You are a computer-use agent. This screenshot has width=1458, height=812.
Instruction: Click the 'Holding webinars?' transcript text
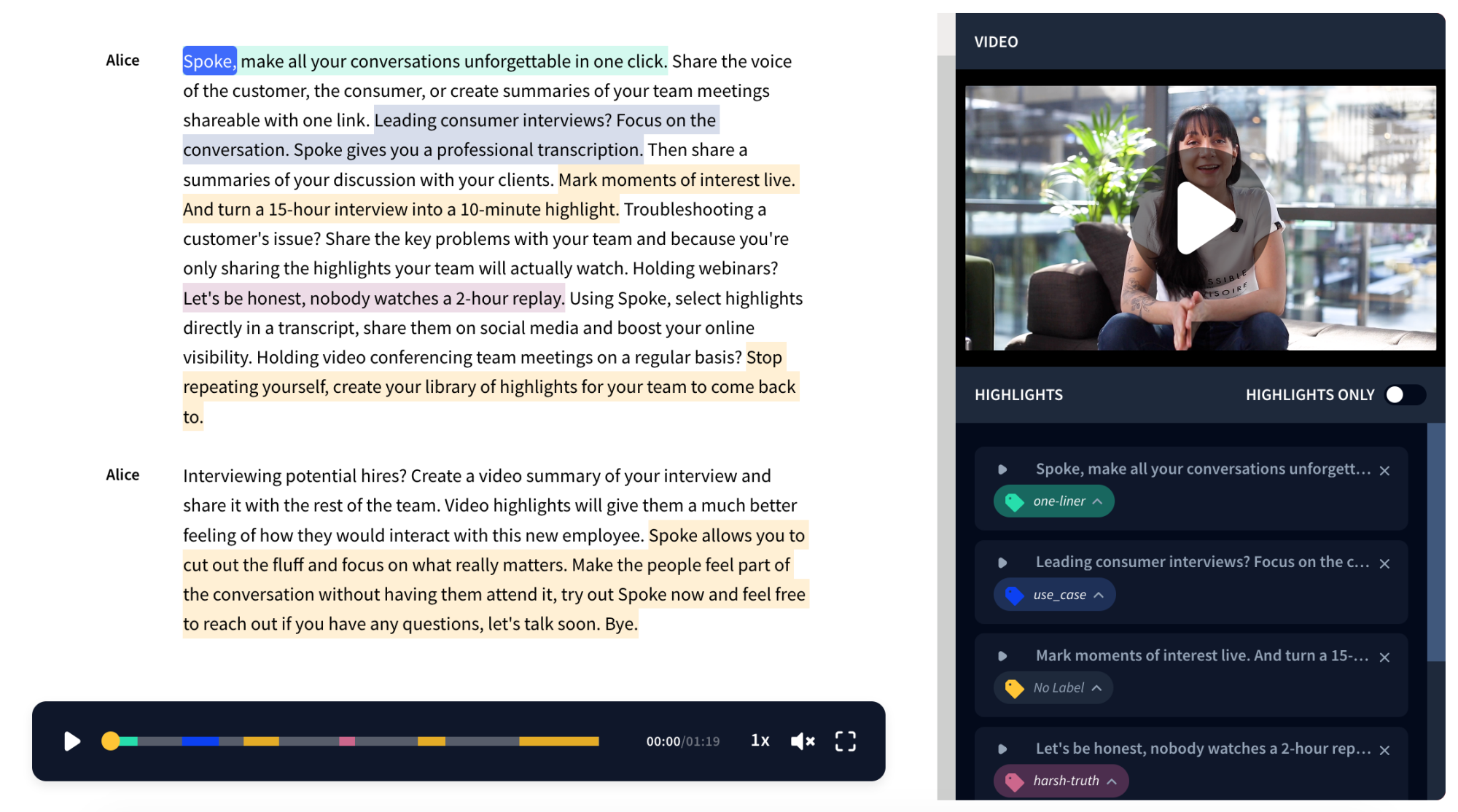click(705, 268)
